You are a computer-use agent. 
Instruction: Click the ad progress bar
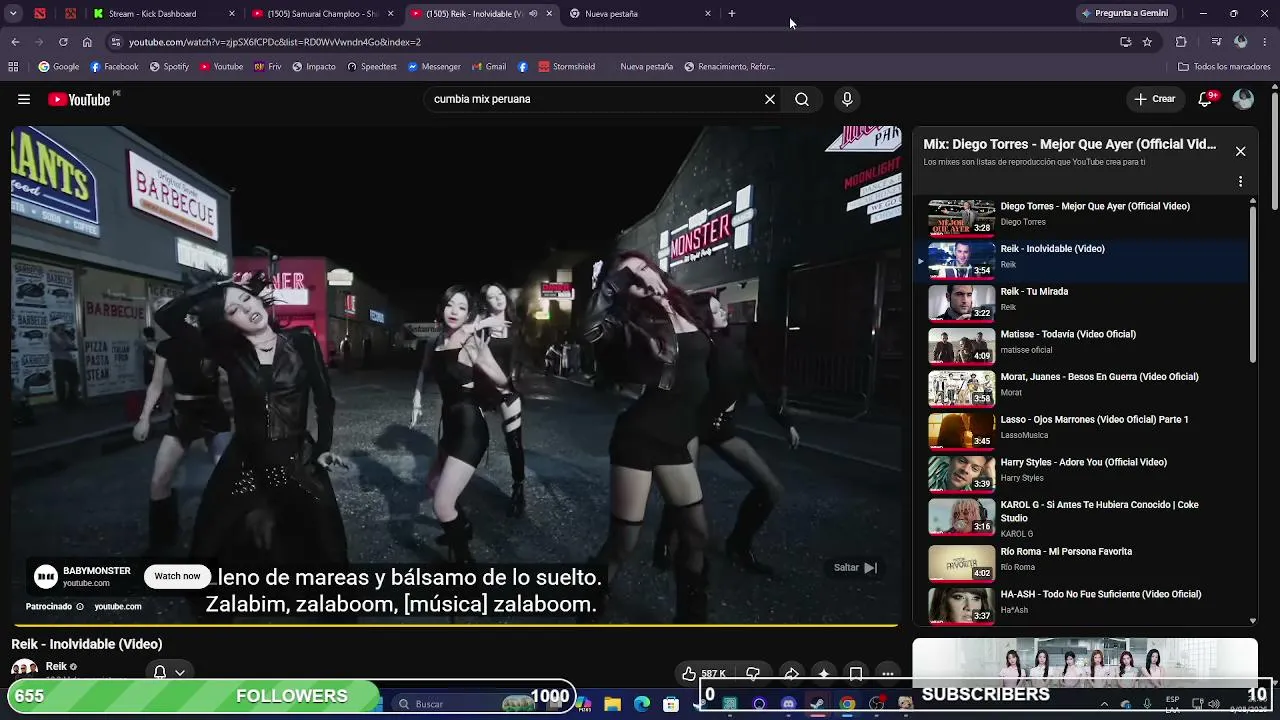pos(455,626)
